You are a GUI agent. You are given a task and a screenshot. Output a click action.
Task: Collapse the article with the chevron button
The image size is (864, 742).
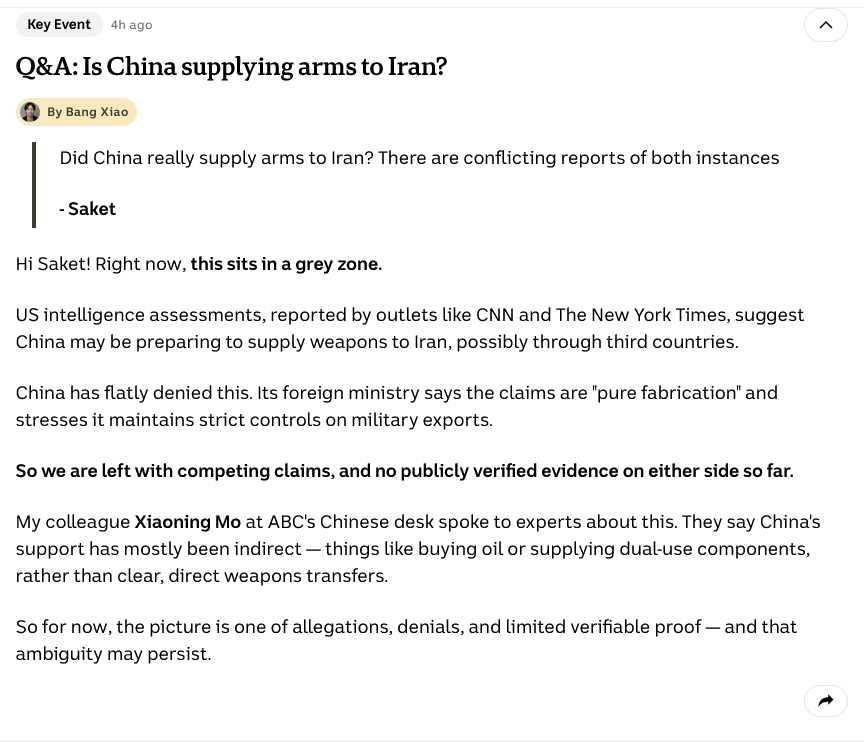coord(825,25)
